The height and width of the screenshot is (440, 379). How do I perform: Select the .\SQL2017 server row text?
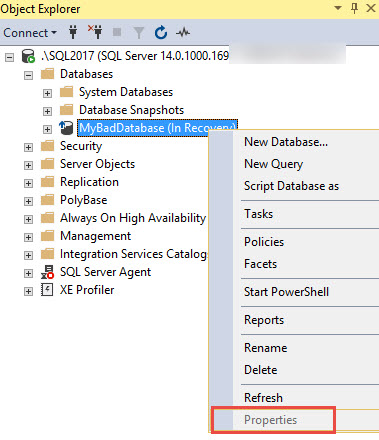(x=135, y=56)
